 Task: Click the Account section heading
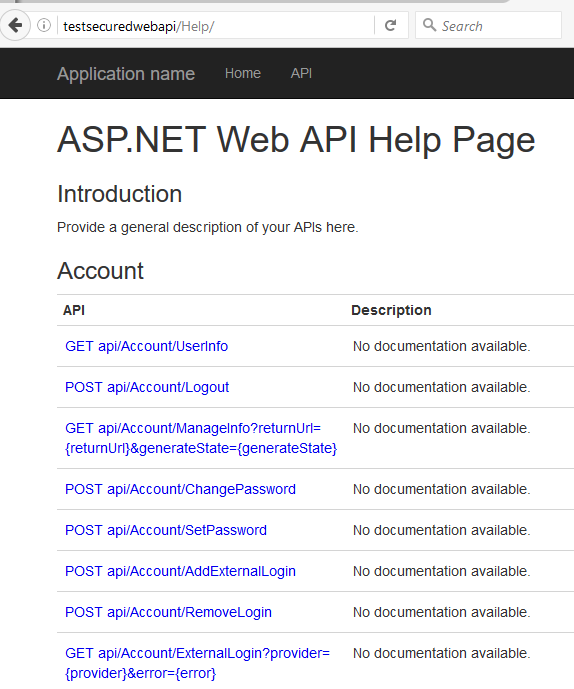pyautogui.click(x=100, y=271)
